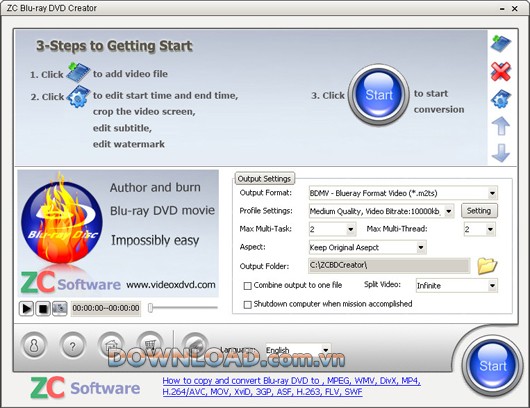This screenshot has width=530, height=408.
Task: Click the www.videoxdvd.com text in banner
Action: point(171,285)
